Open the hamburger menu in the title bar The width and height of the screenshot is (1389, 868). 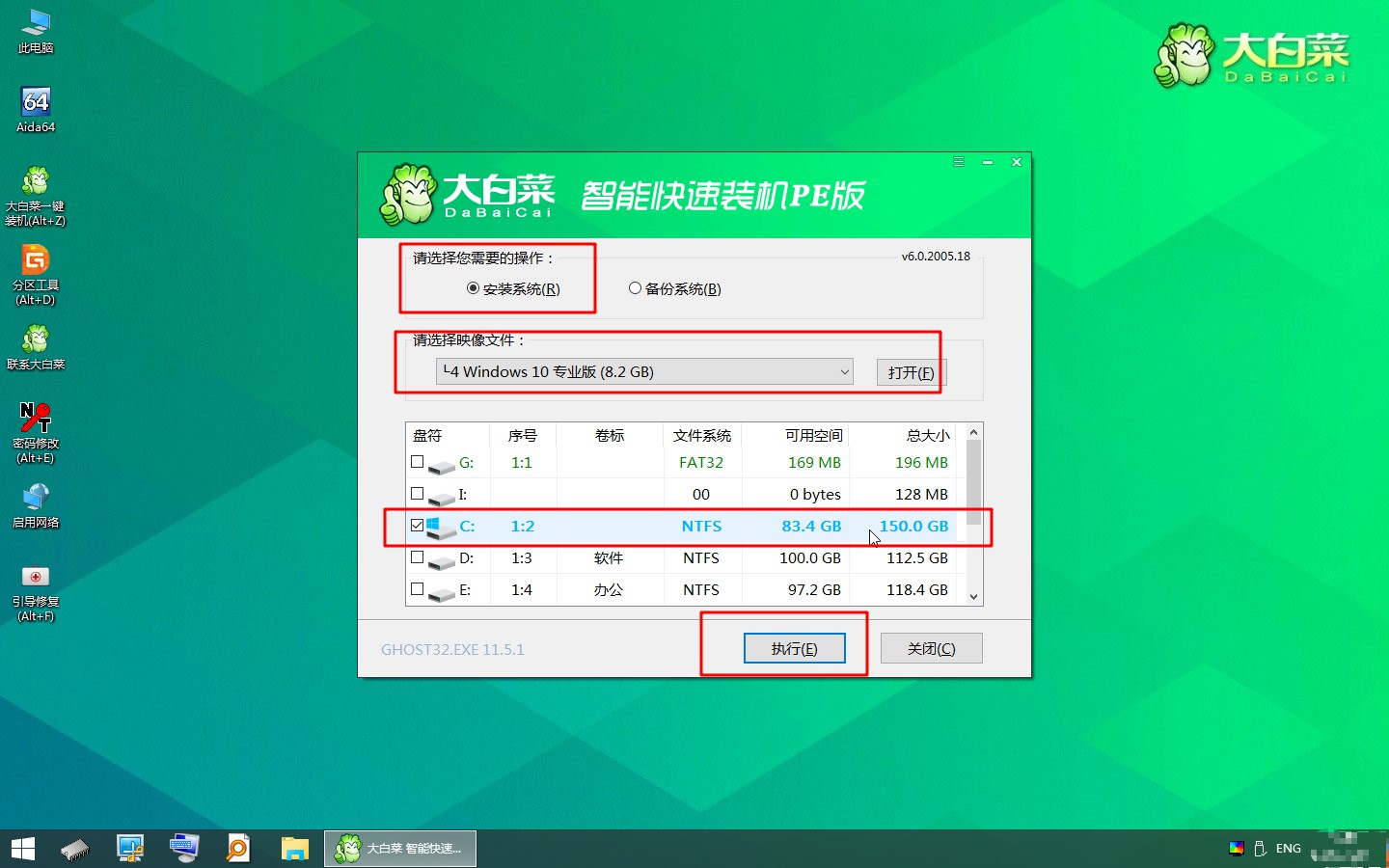click(x=959, y=162)
